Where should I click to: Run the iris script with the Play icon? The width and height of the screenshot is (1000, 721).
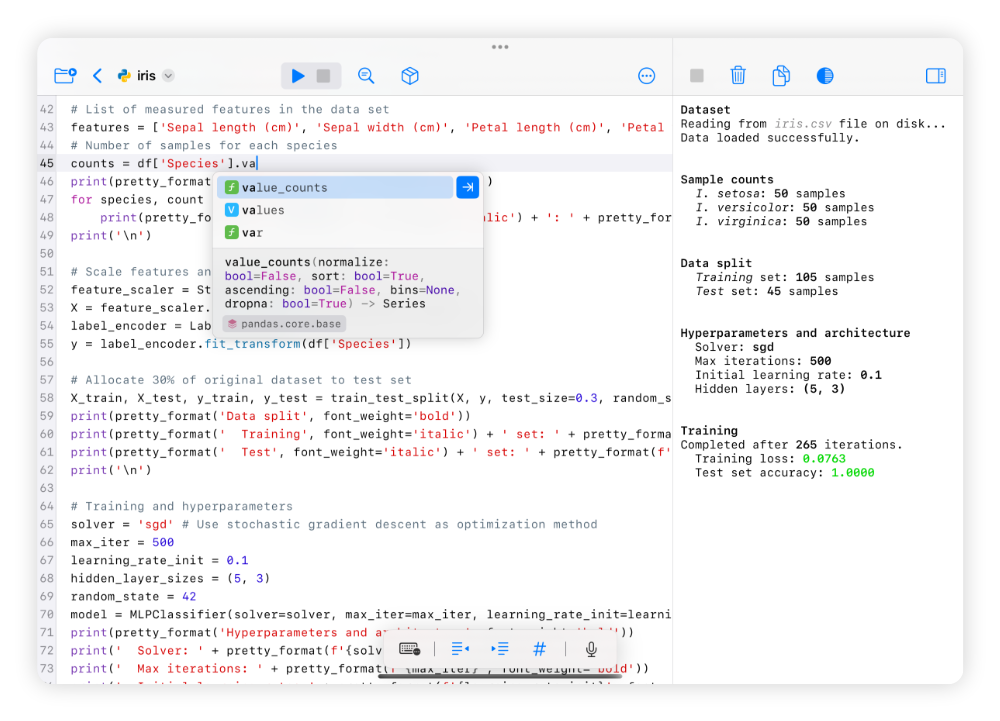297,75
